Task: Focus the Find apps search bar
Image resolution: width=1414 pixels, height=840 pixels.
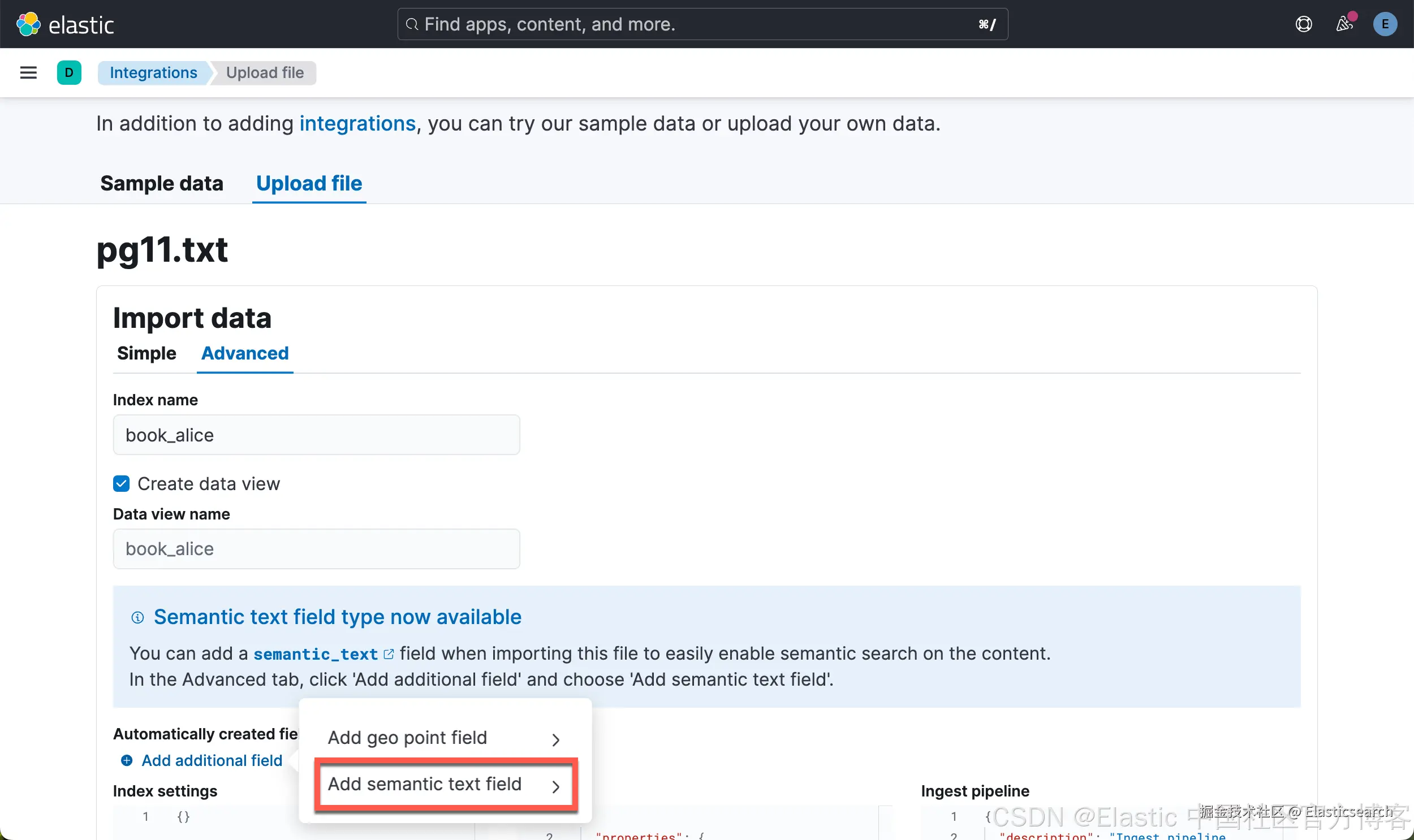Action: click(702, 24)
